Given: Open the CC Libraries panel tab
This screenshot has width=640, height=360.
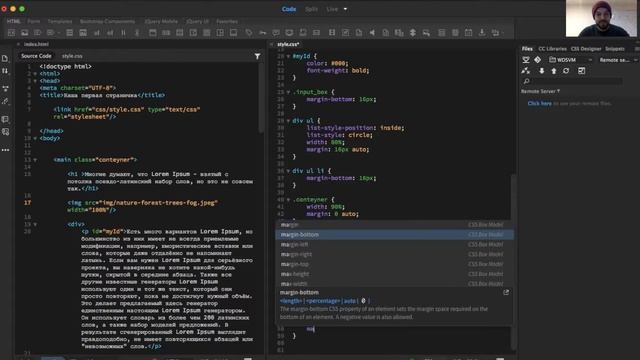Looking at the screenshot, I should [x=552, y=49].
